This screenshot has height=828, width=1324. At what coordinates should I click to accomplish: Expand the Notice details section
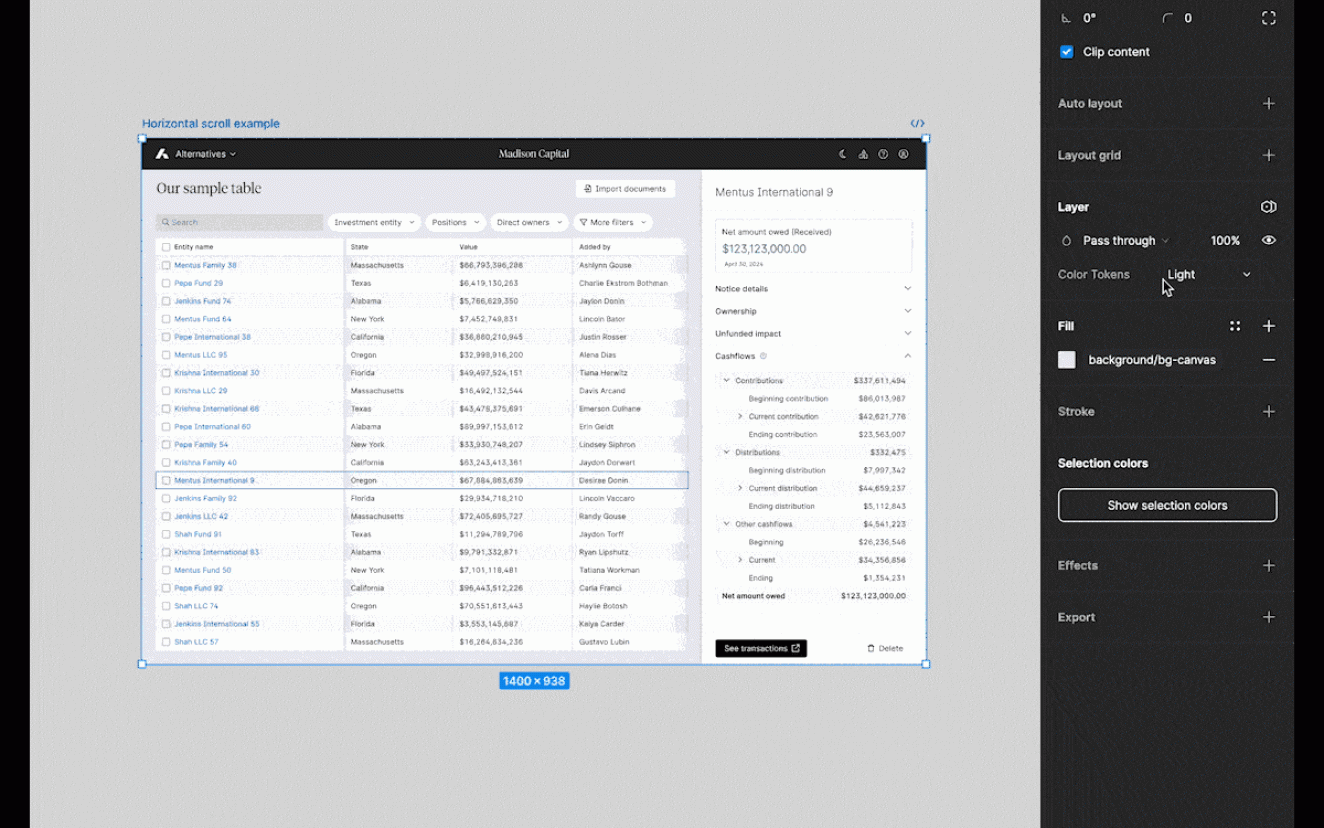812,289
